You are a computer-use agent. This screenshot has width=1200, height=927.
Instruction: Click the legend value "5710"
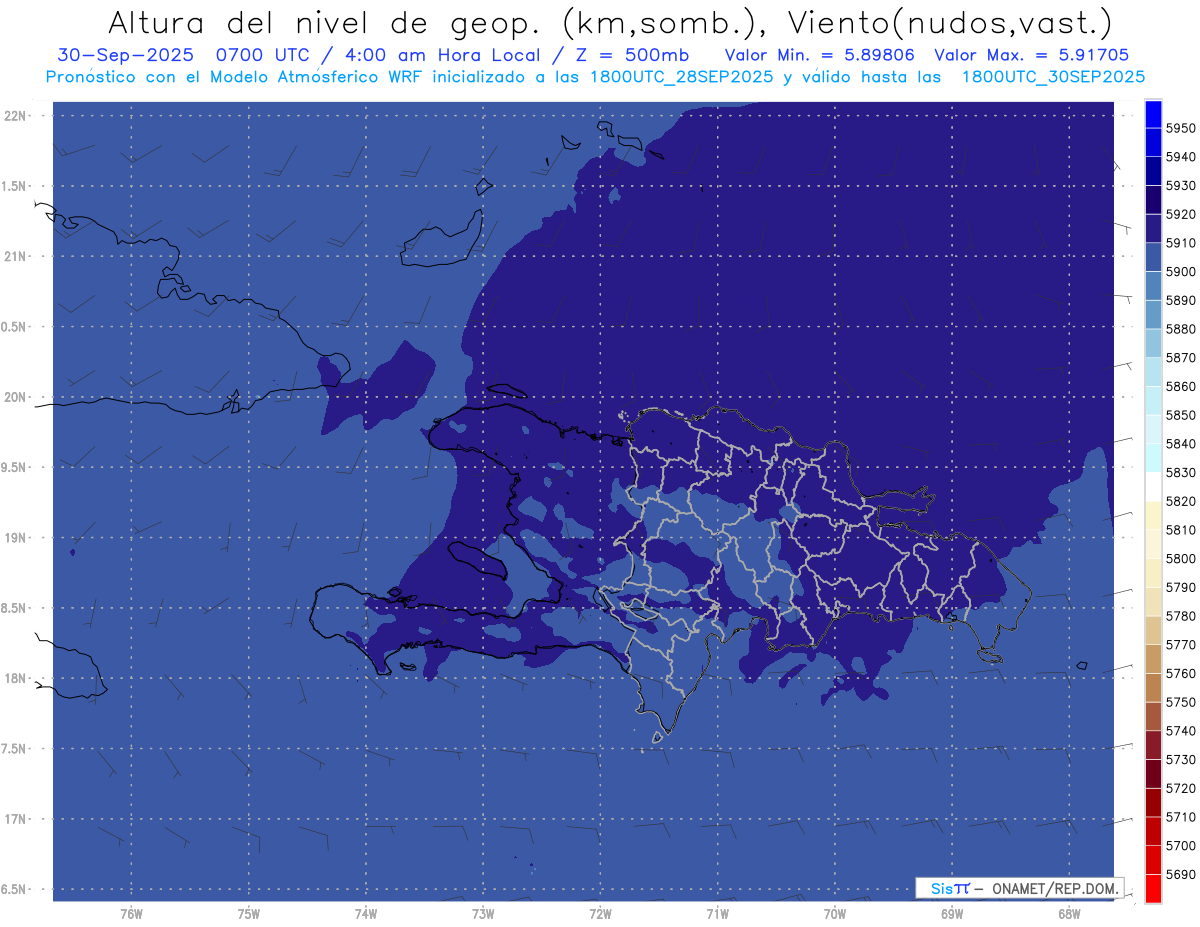click(x=1180, y=817)
